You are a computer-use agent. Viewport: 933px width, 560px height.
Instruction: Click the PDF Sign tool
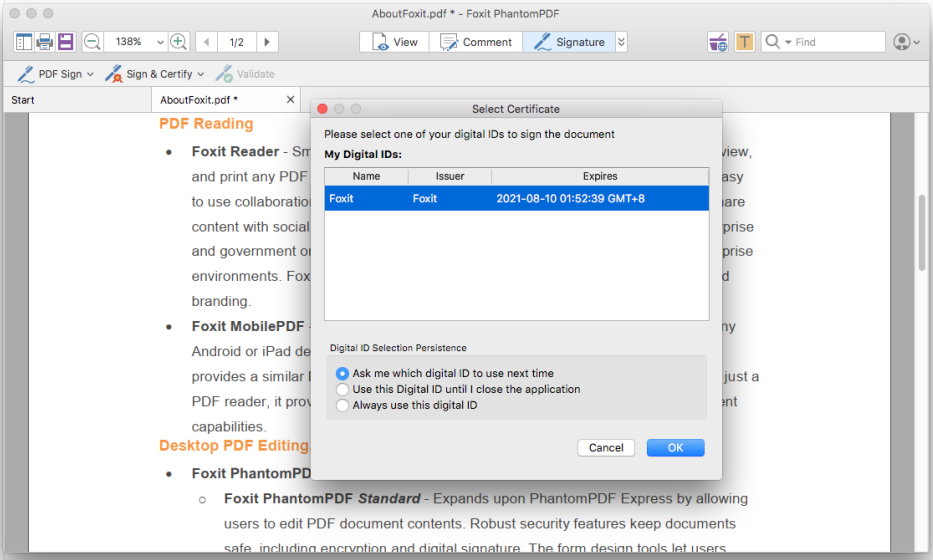[50, 74]
